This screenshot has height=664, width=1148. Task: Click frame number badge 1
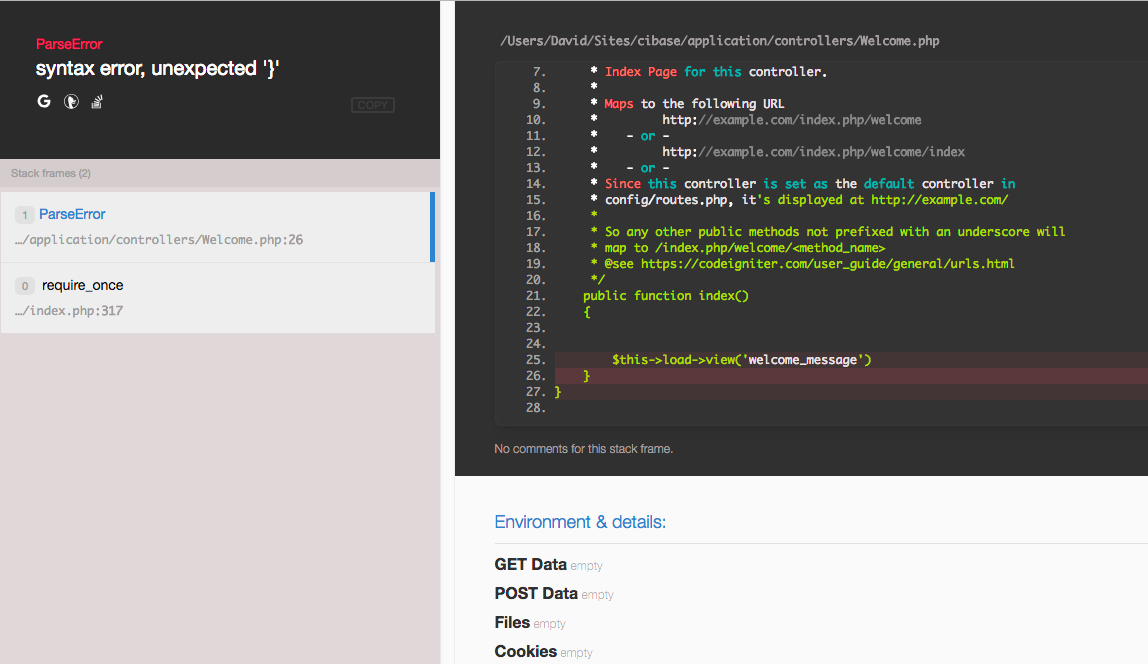(24, 215)
